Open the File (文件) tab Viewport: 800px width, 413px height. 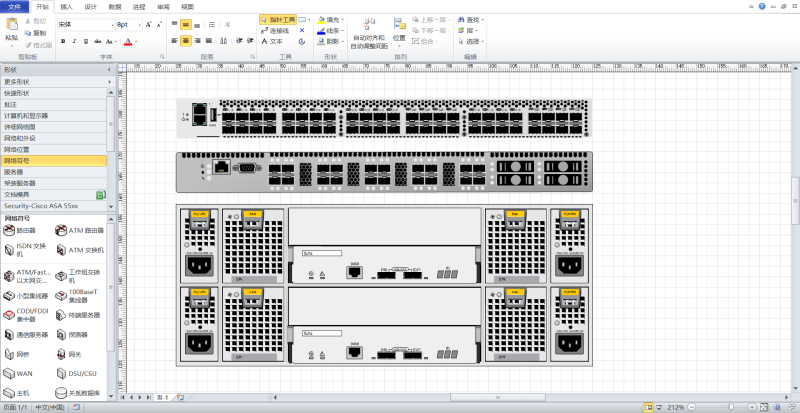tap(15, 7)
